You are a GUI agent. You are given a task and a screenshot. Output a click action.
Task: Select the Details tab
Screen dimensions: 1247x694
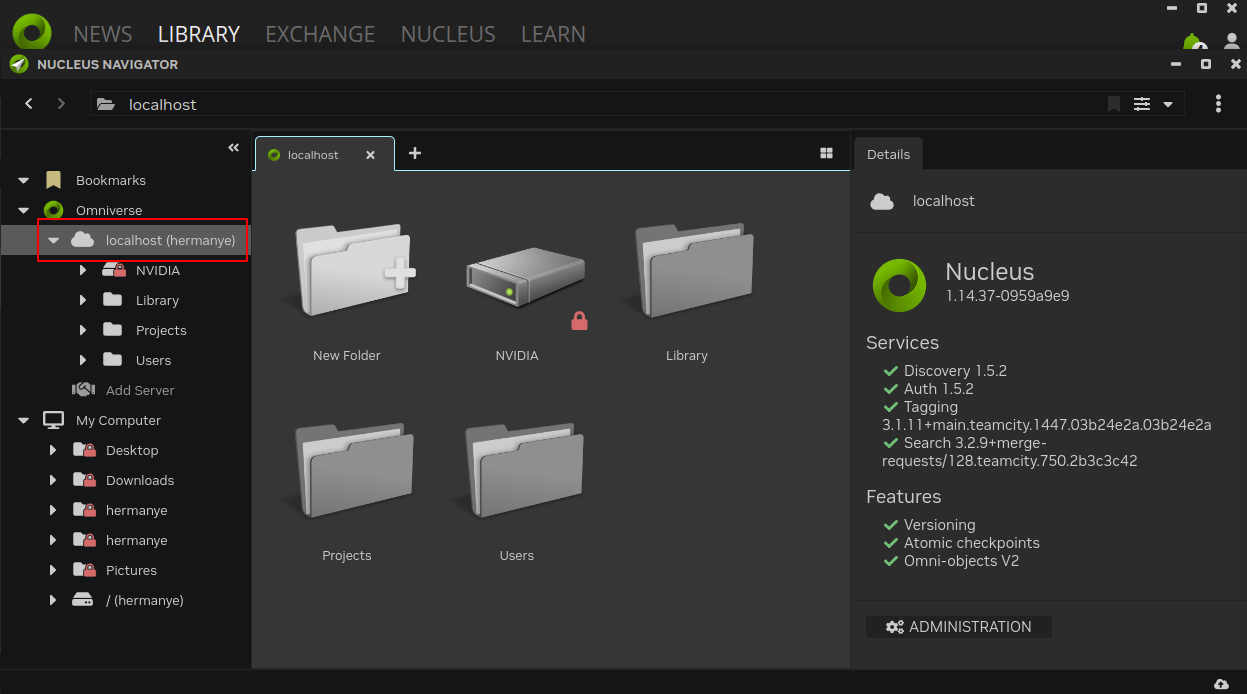click(x=888, y=154)
